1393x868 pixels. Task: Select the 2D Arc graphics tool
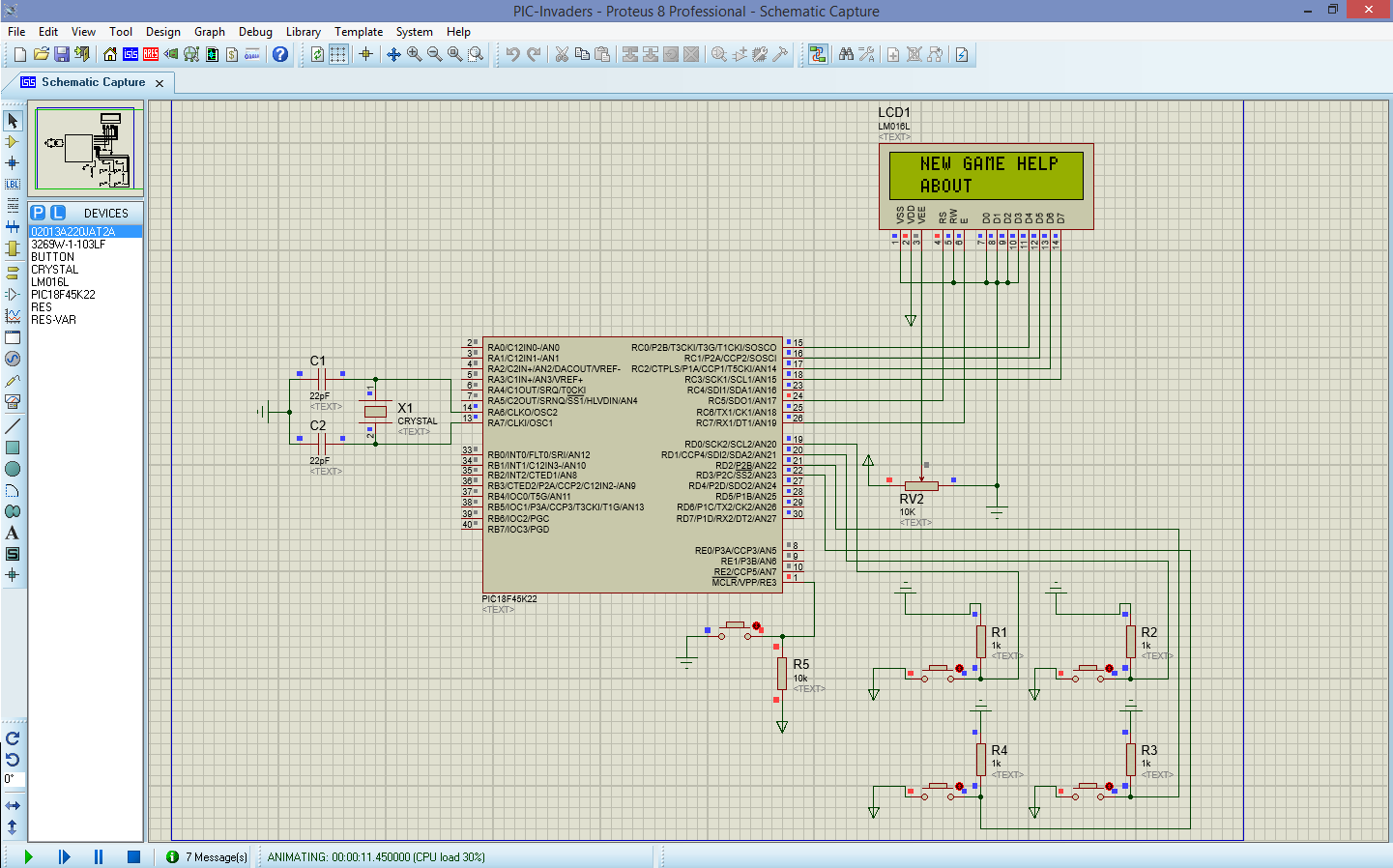point(13,490)
